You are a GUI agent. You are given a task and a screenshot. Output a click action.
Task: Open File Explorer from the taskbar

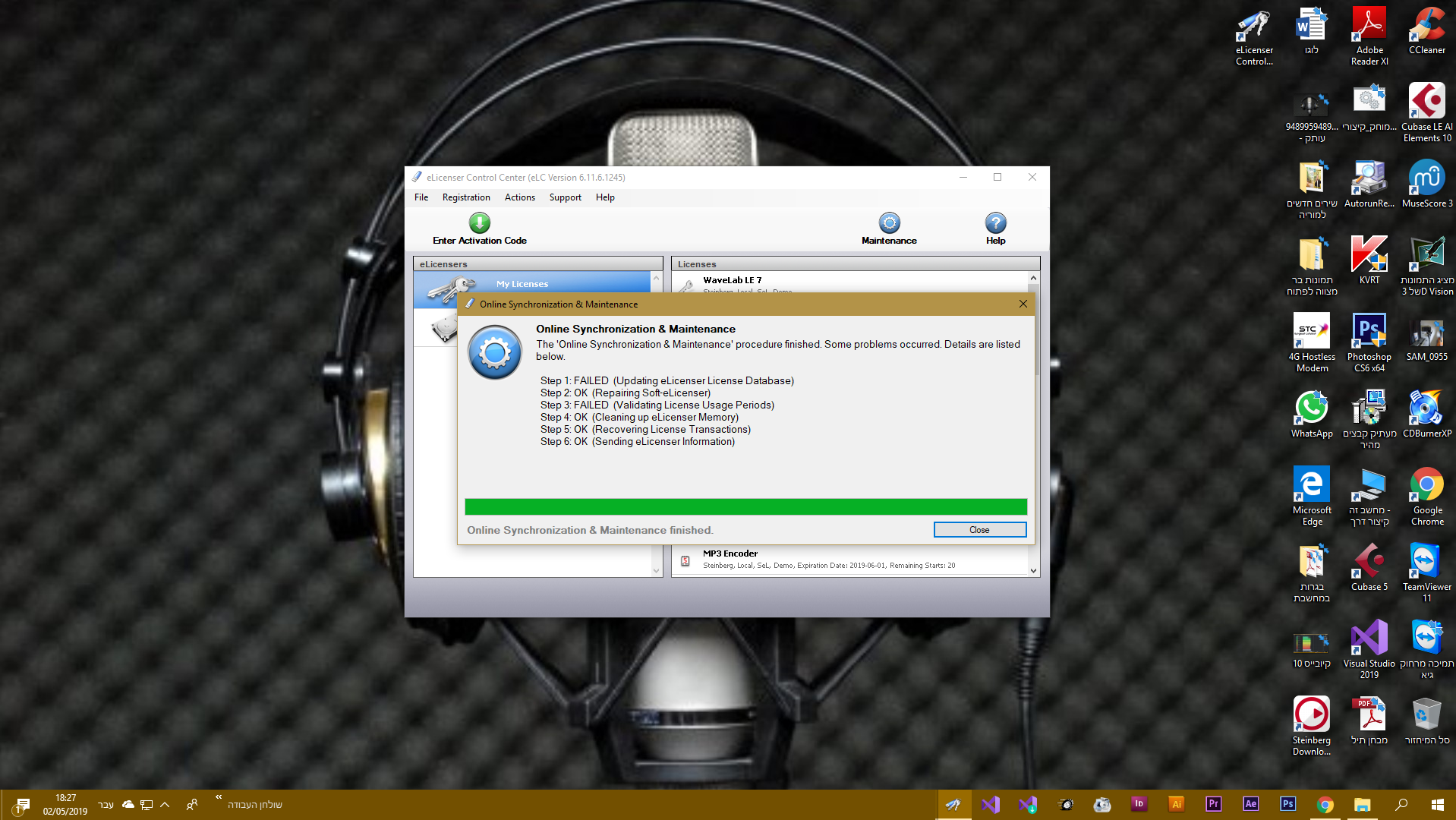click(x=1363, y=805)
